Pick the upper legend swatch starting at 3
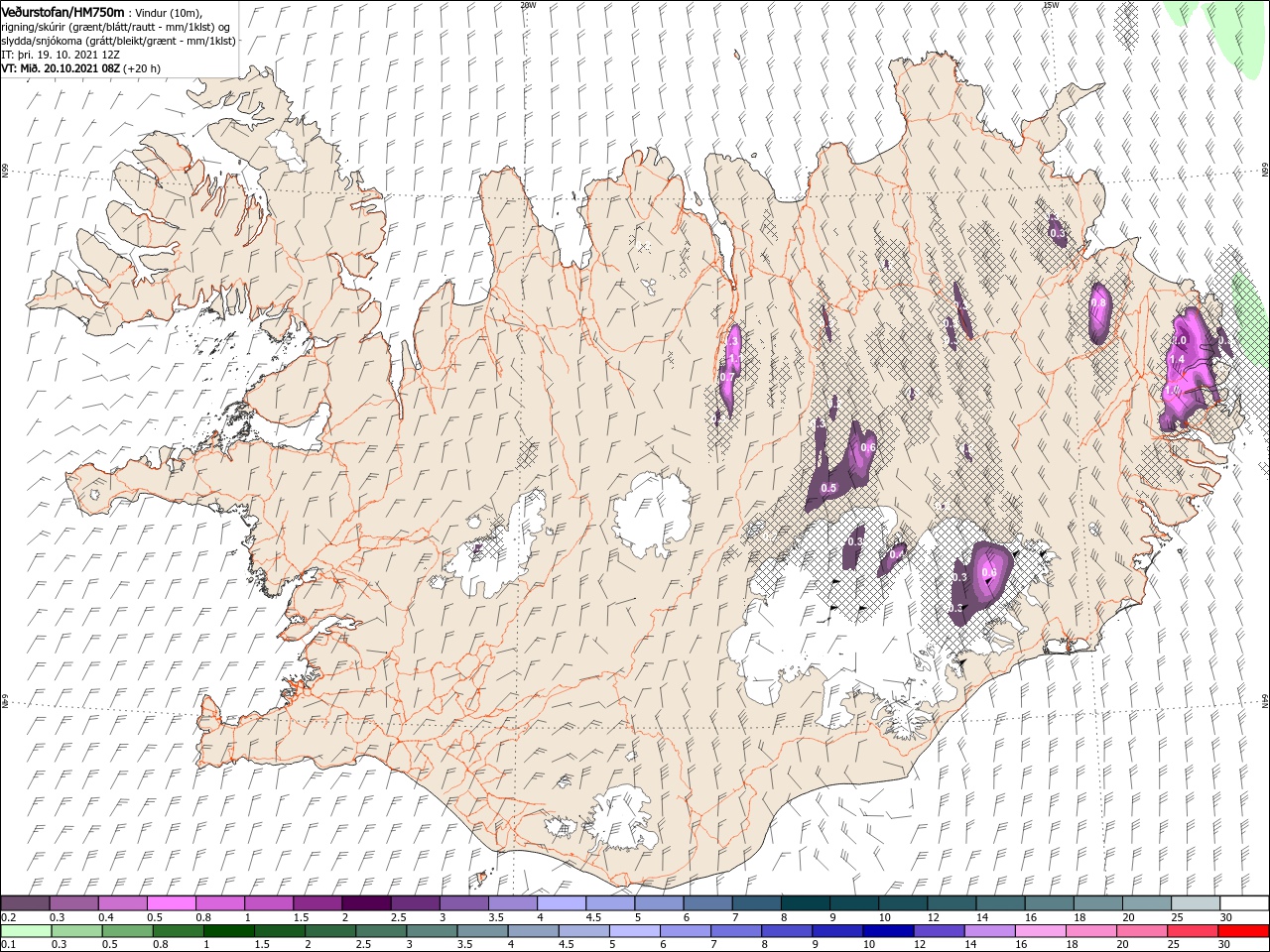Viewport: 1270px width, 952px height. point(463,903)
